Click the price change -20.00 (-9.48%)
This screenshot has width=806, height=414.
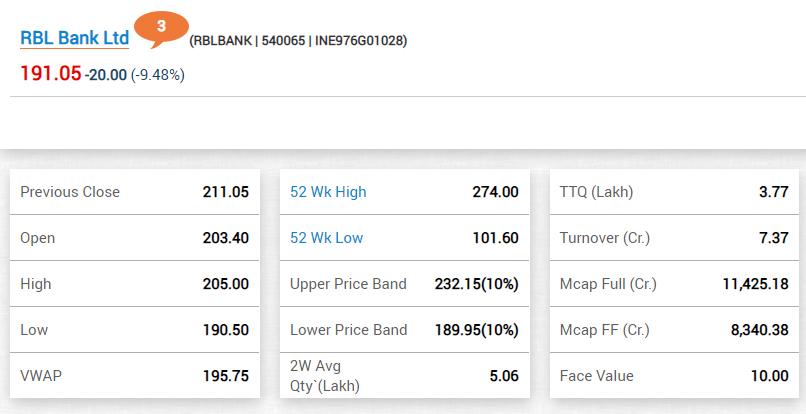pyautogui.click(x=134, y=75)
